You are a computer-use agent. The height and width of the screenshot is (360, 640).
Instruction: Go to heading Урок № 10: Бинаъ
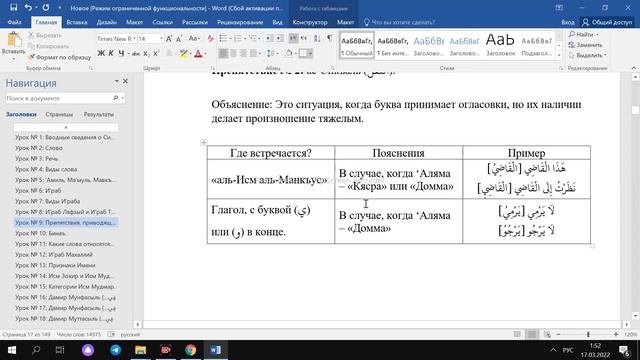click(x=40, y=233)
